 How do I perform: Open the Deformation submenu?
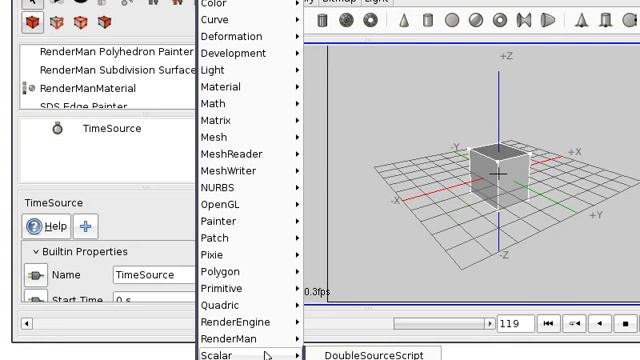250,36
